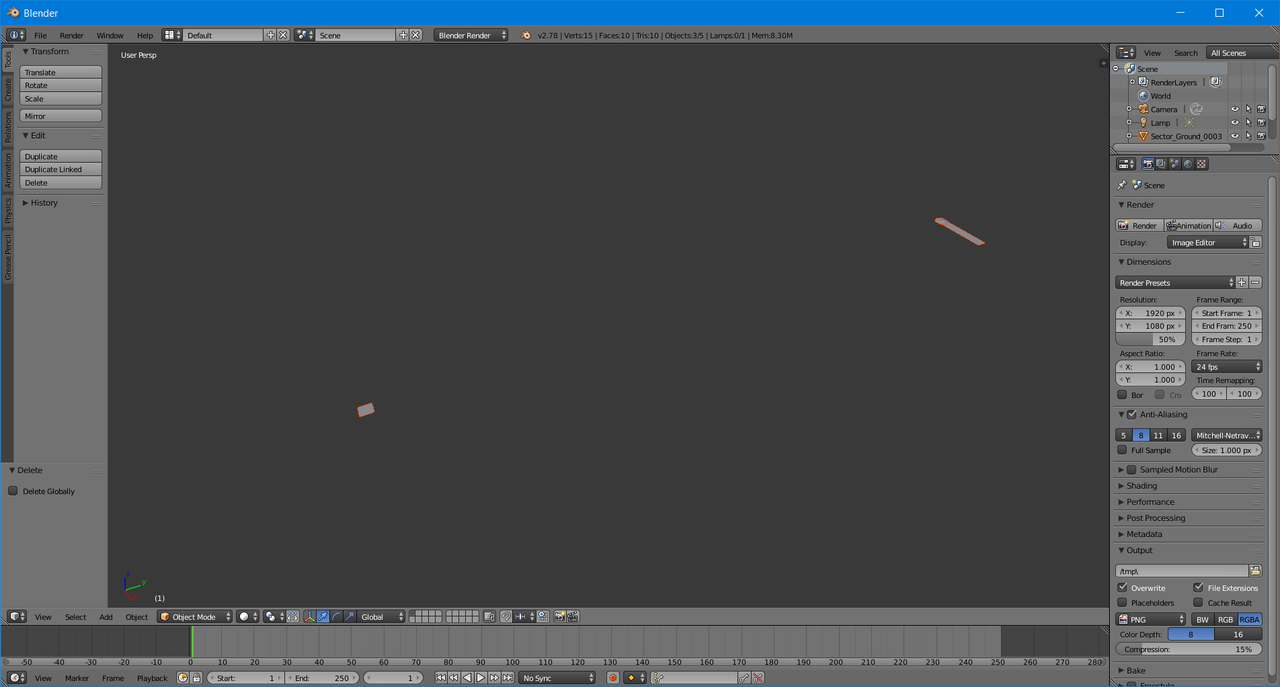The width and height of the screenshot is (1280, 687).
Task: Open the Add menu in viewport header
Action: (106, 617)
